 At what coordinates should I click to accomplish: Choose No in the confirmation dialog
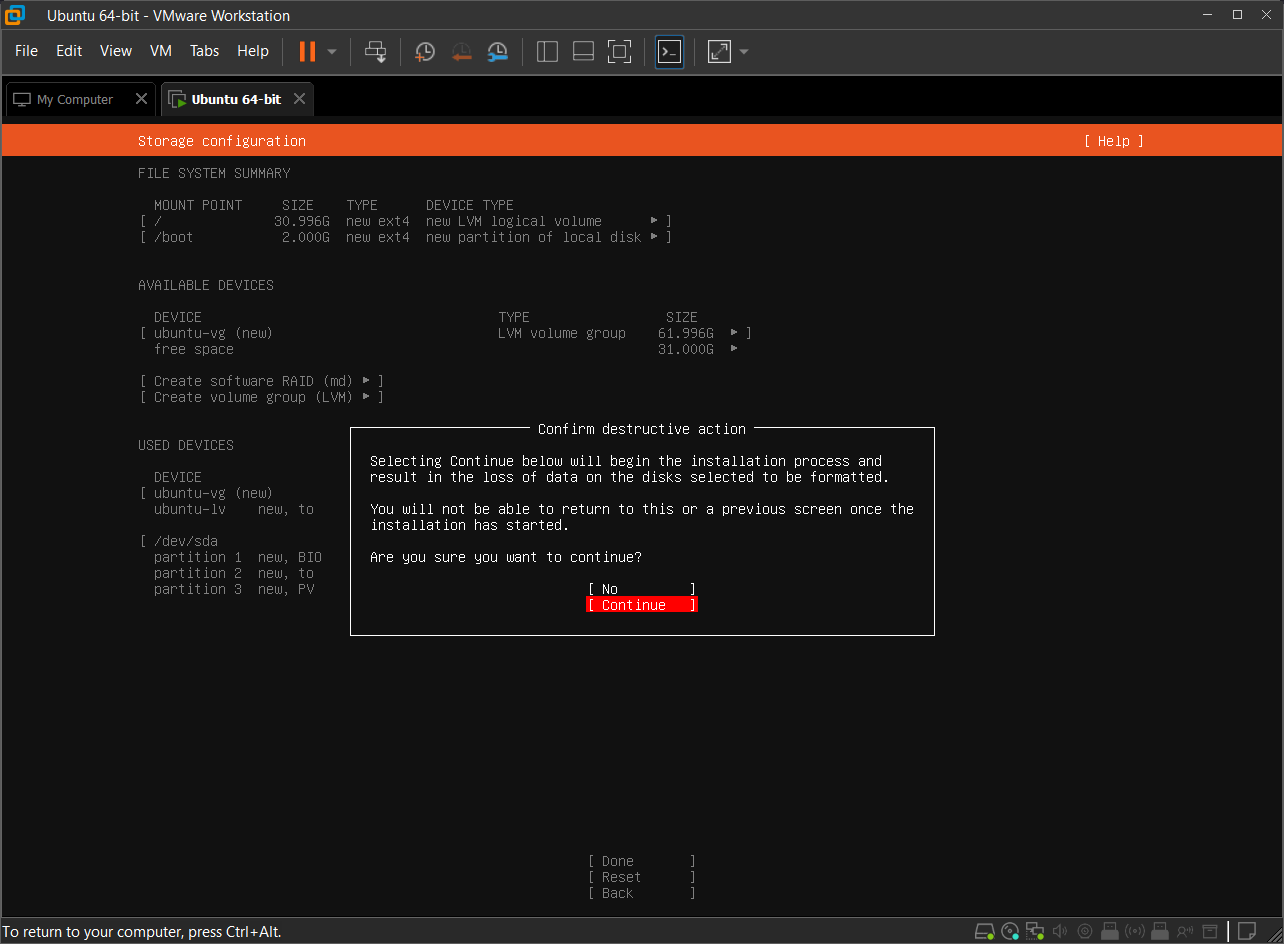click(641, 589)
